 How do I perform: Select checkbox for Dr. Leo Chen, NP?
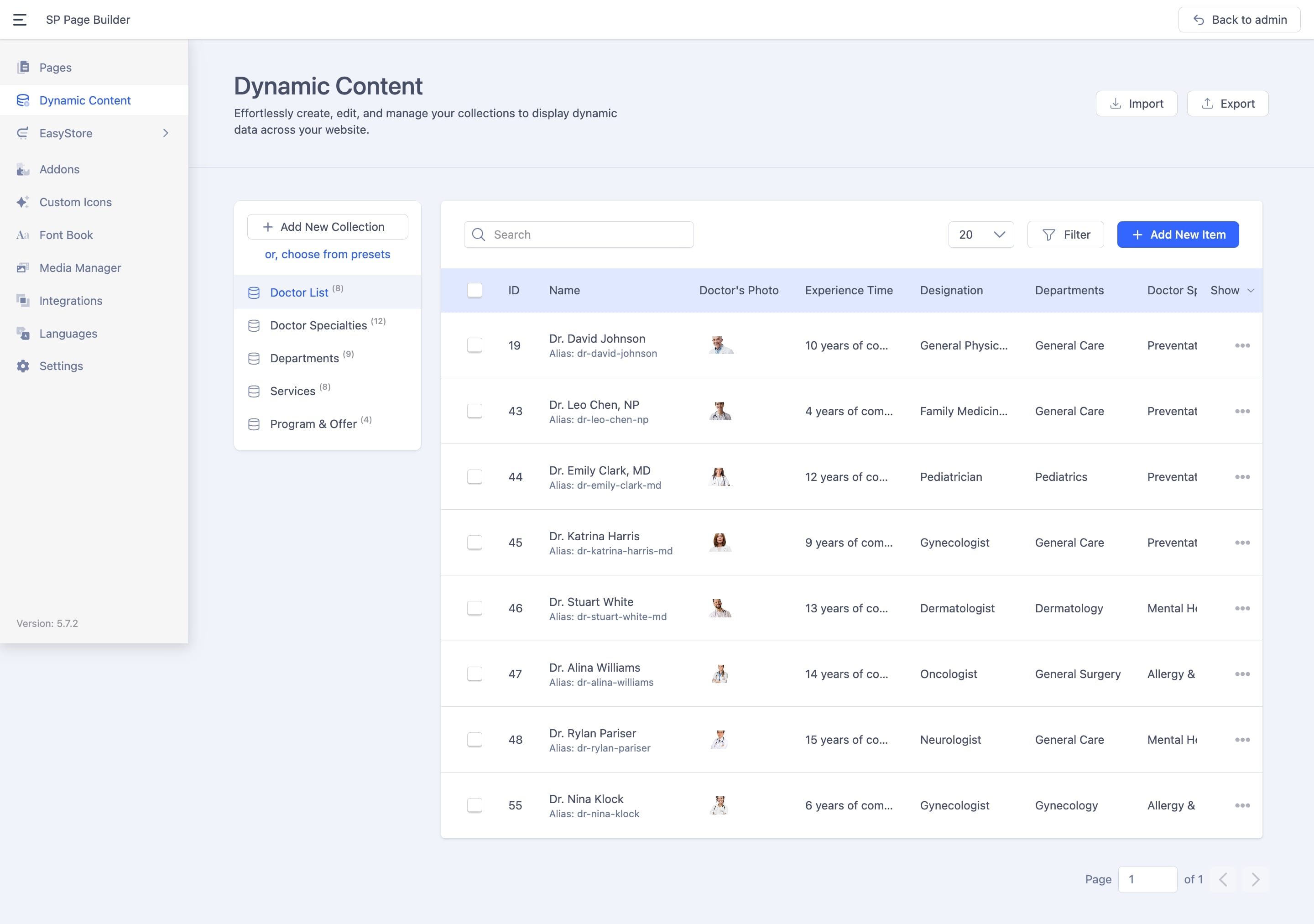pyautogui.click(x=474, y=411)
